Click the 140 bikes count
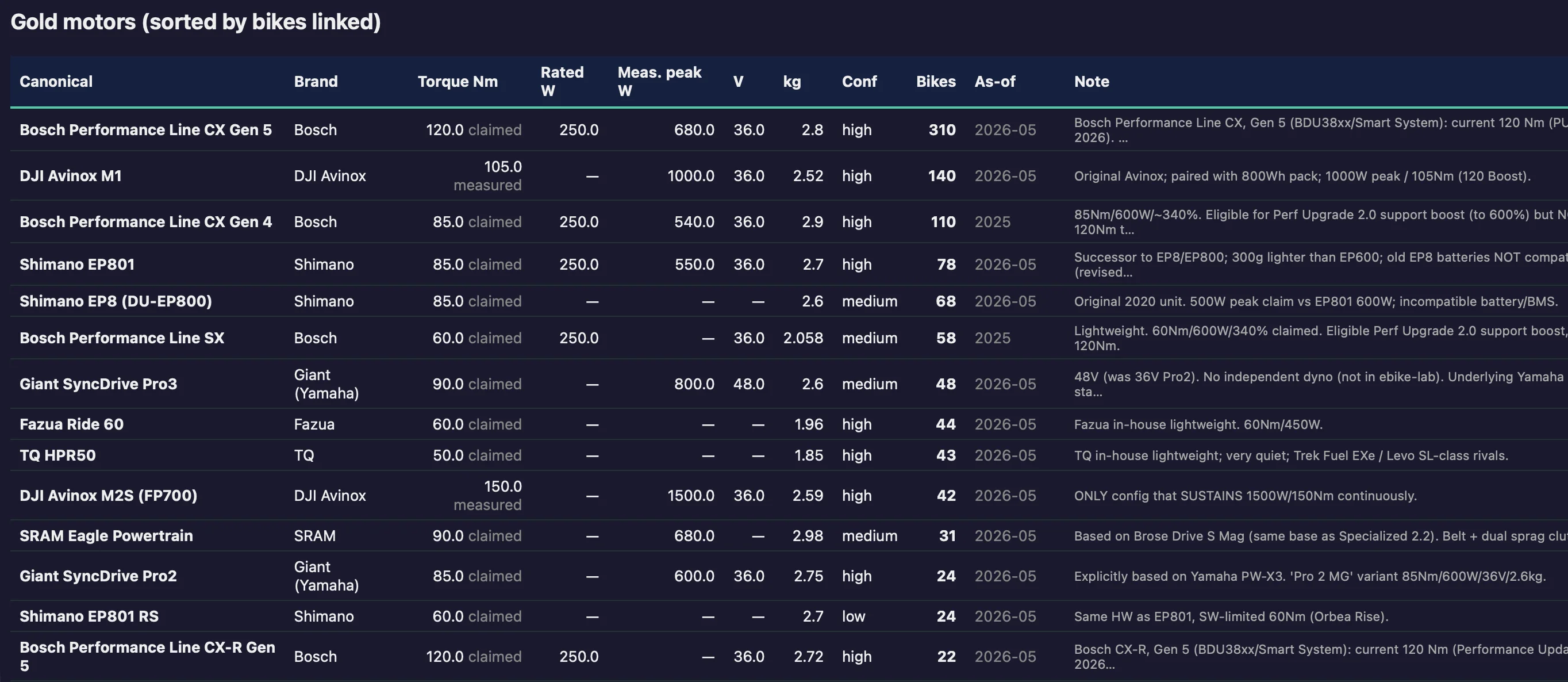 (x=941, y=176)
